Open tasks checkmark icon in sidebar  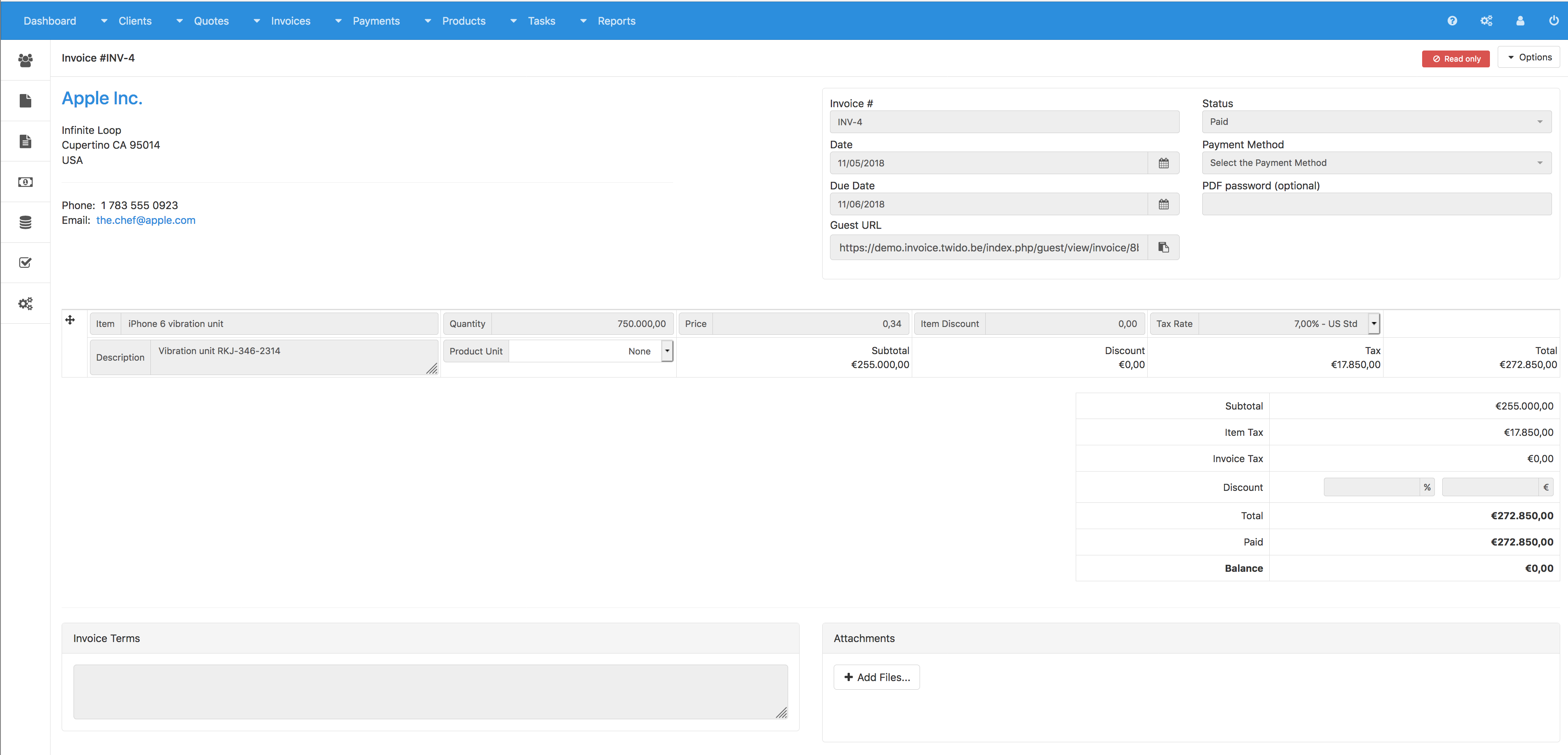pyautogui.click(x=25, y=263)
